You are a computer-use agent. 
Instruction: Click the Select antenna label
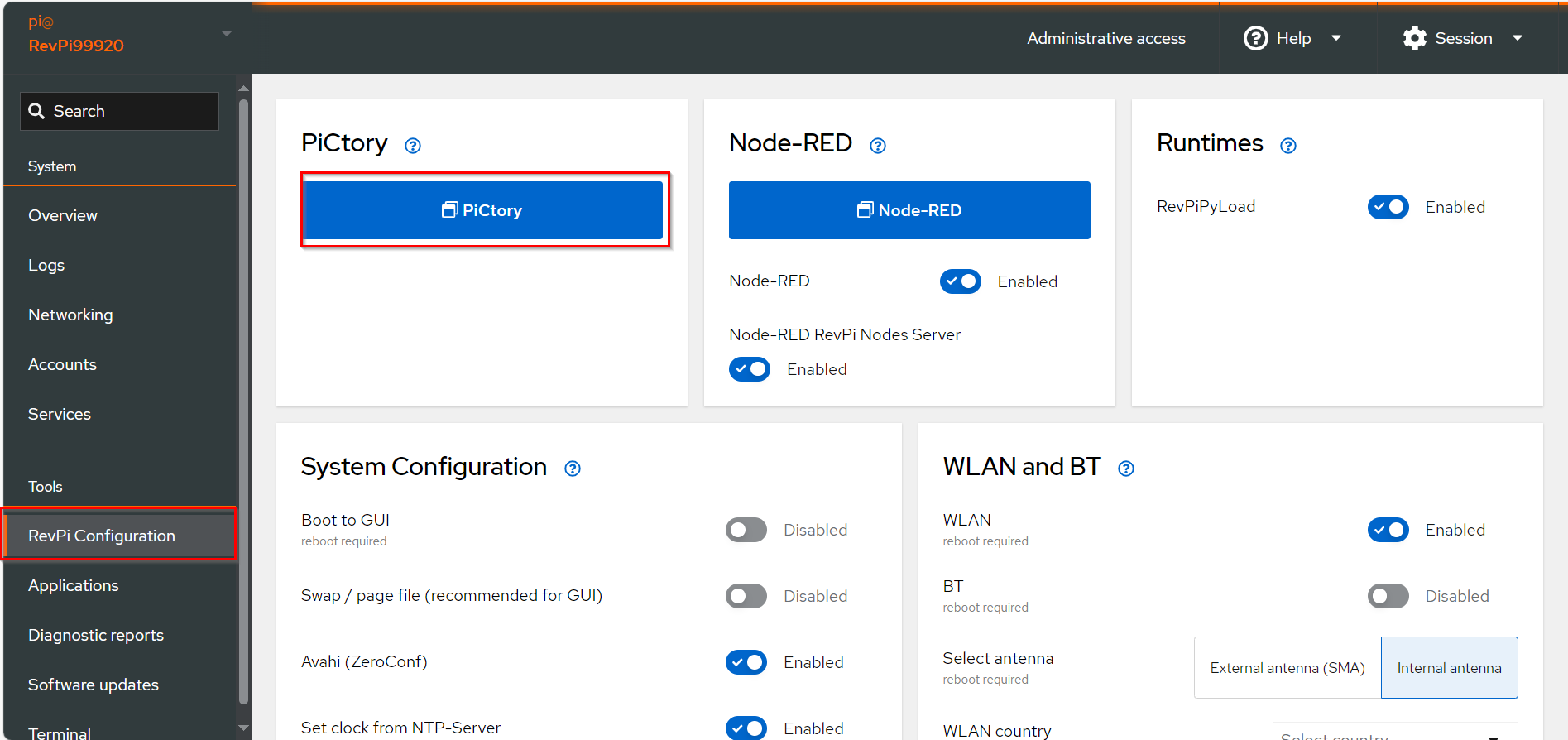click(x=998, y=658)
